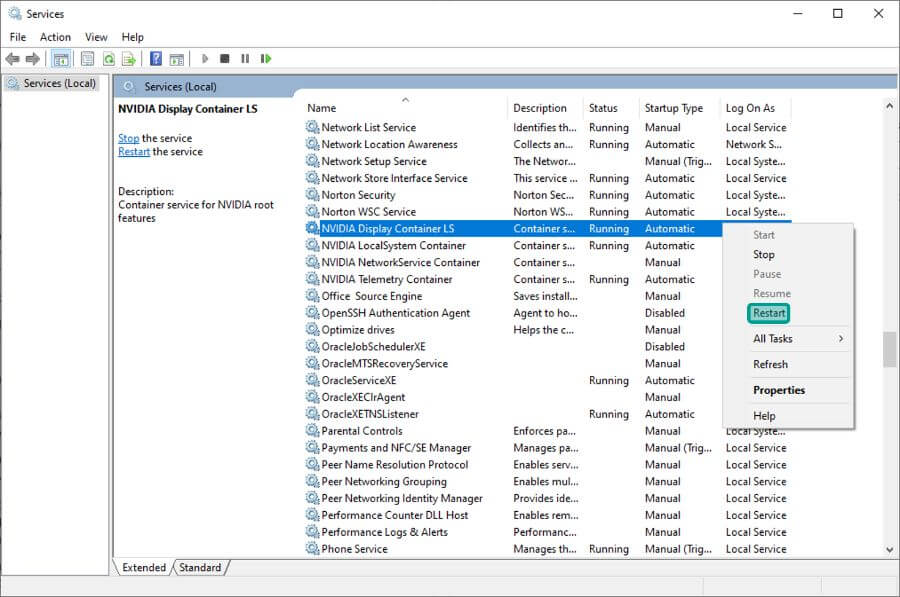This screenshot has height=597, width=900.
Task: Sort by the Description column header
Action: pos(540,108)
